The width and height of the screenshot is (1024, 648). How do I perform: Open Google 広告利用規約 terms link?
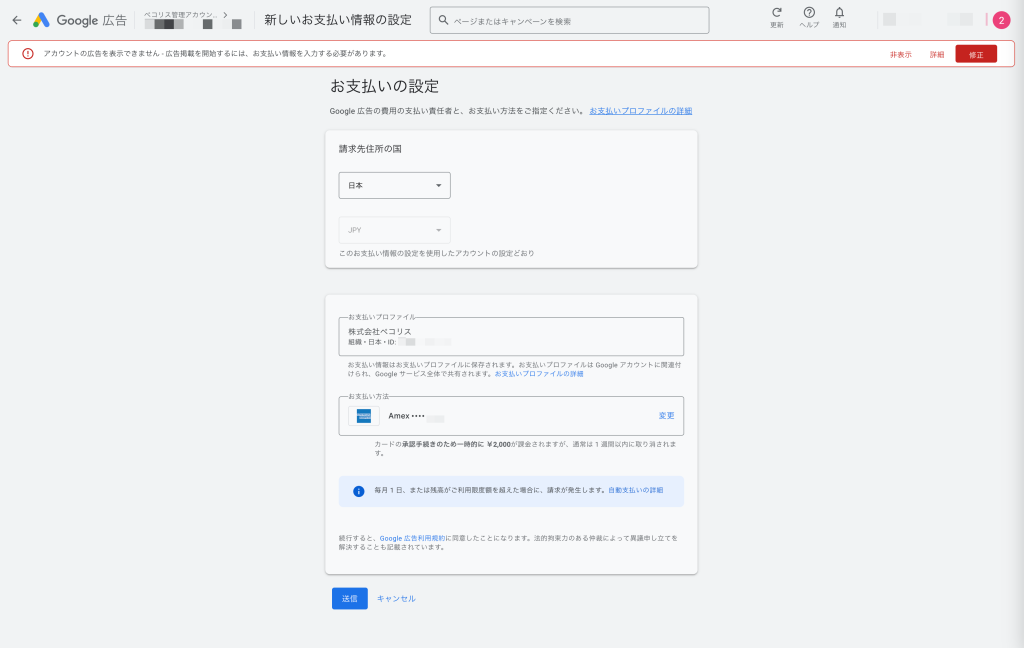point(412,538)
